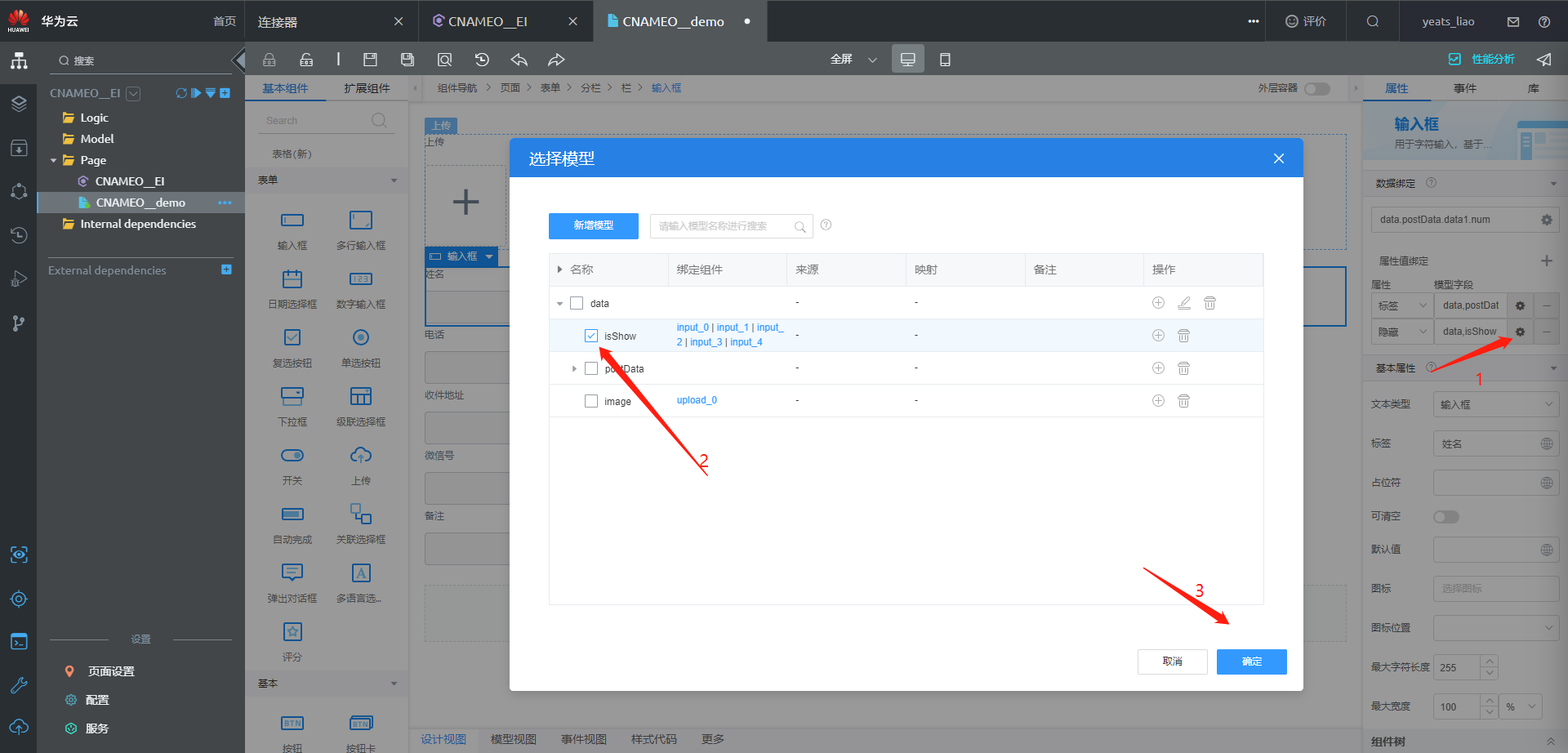Click the redo arrow in top toolbar
This screenshot has width=1568, height=753.
tap(556, 60)
